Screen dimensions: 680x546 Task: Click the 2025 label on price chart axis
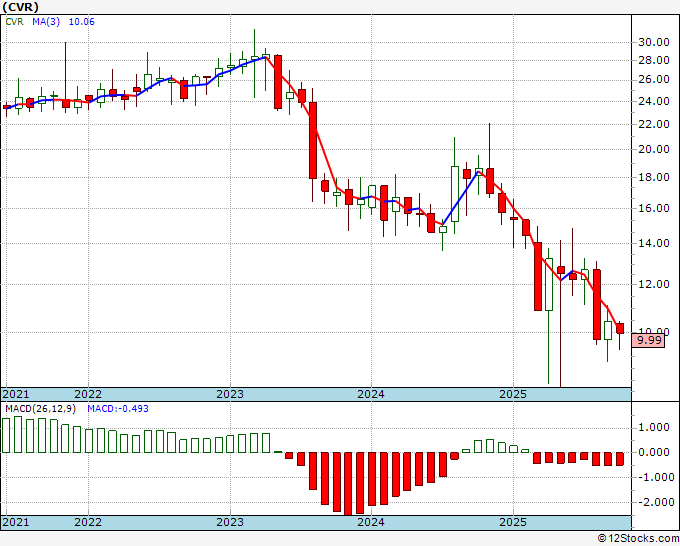(513, 394)
